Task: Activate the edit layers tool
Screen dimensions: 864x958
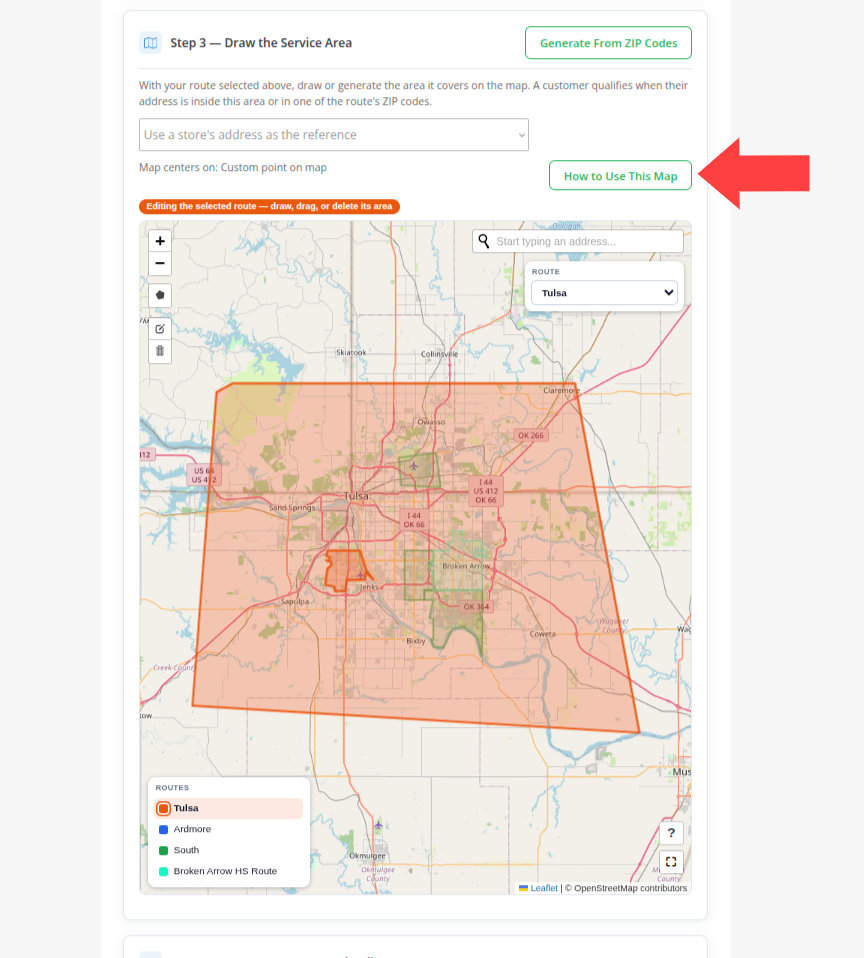Action: [x=160, y=329]
